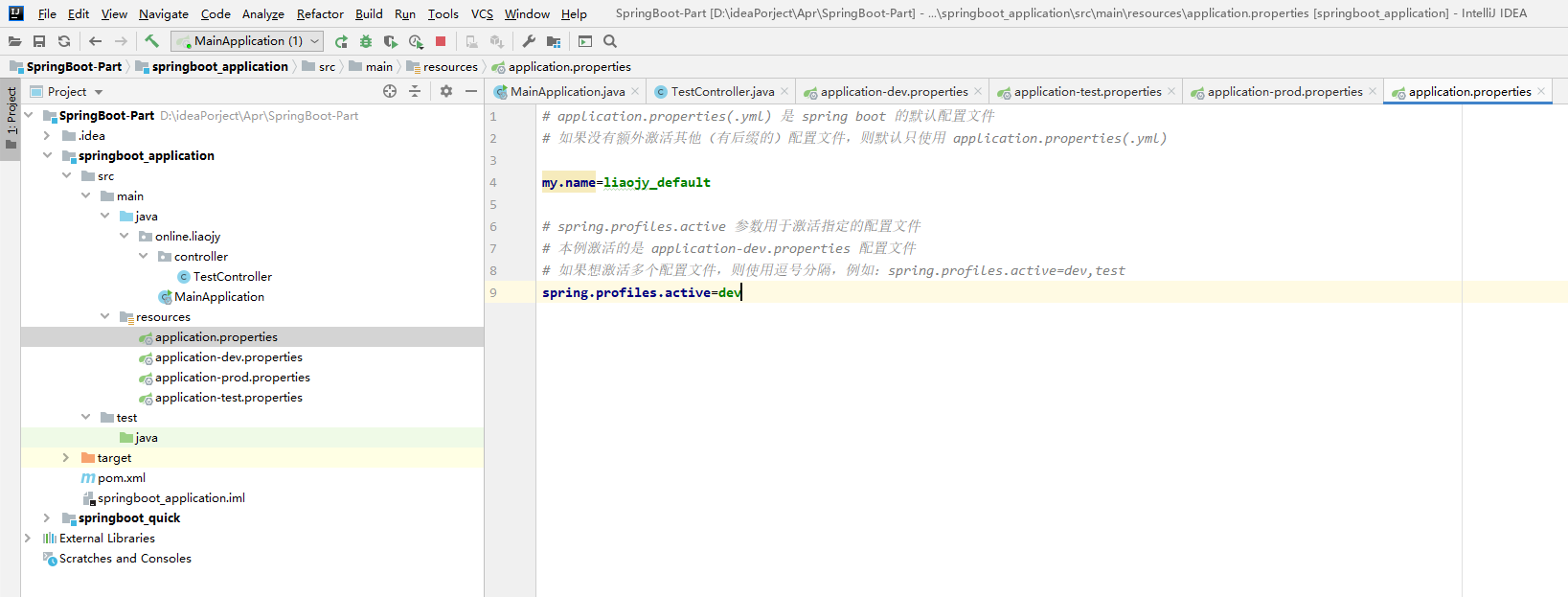Close the MainApplication.java tab
This screenshot has height=597, width=1568.
635,91
